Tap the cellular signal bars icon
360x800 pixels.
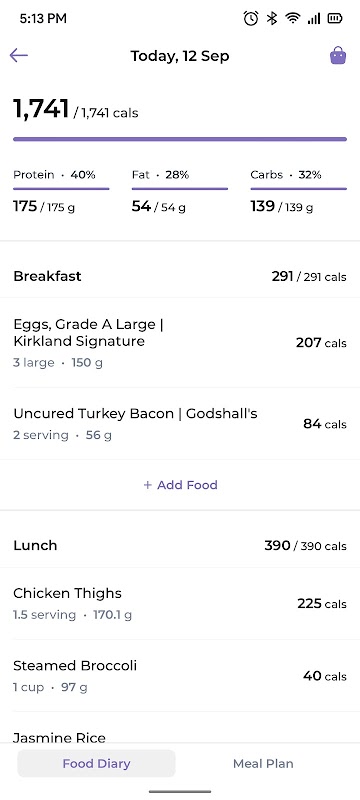click(314, 19)
